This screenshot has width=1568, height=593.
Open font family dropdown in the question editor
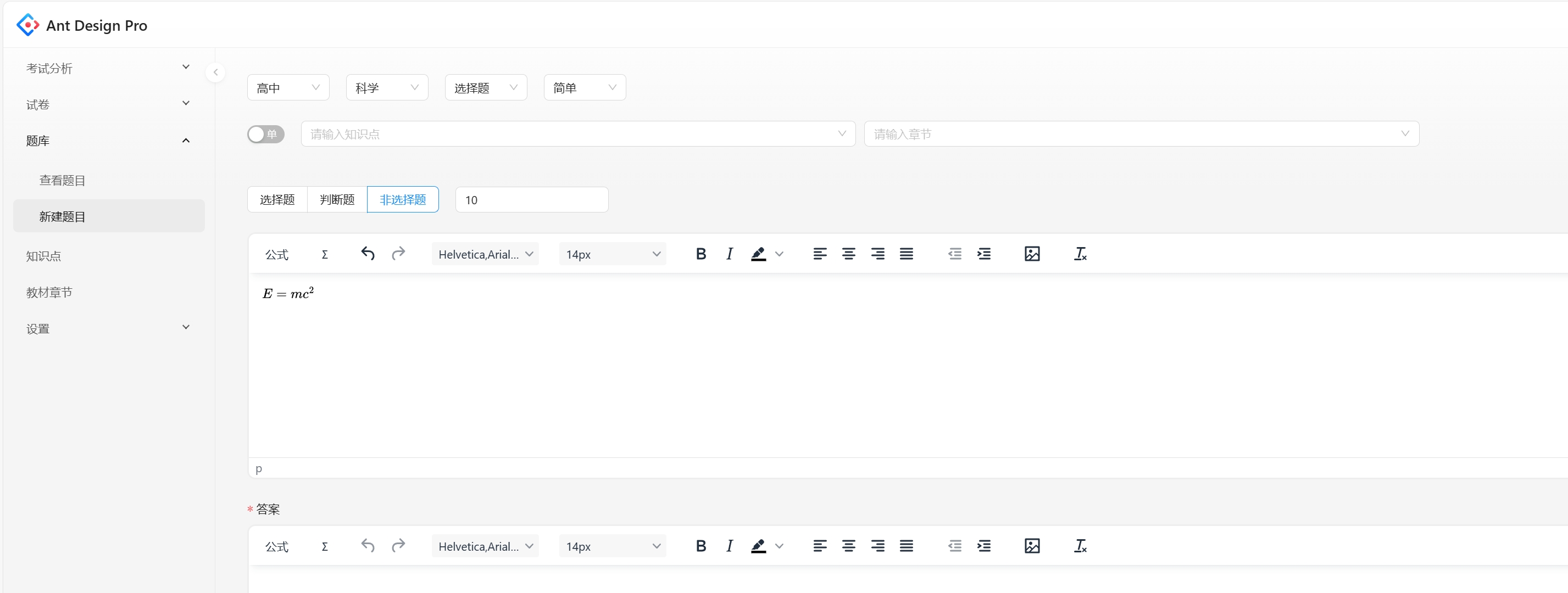tap(485, 254)
